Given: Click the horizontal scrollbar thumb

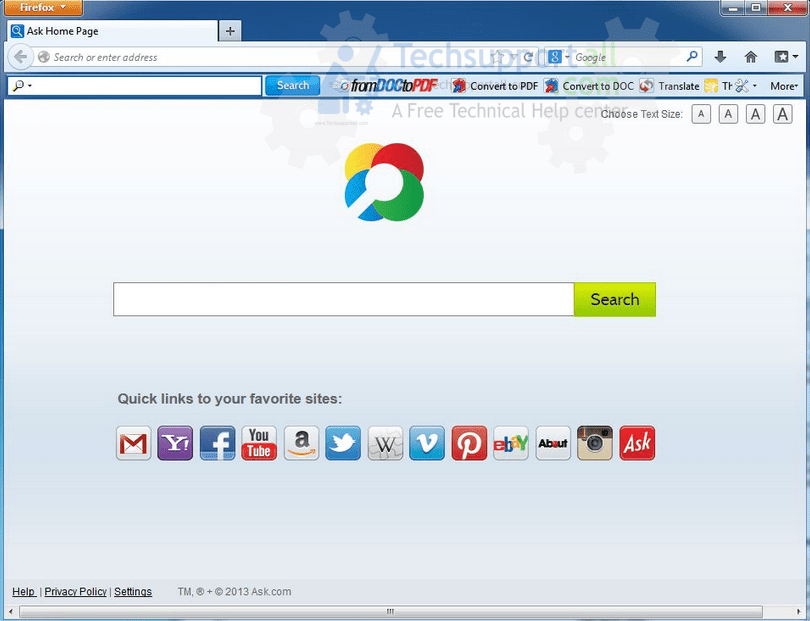Looking at the screenshot, I should click(x=391, y=612).
